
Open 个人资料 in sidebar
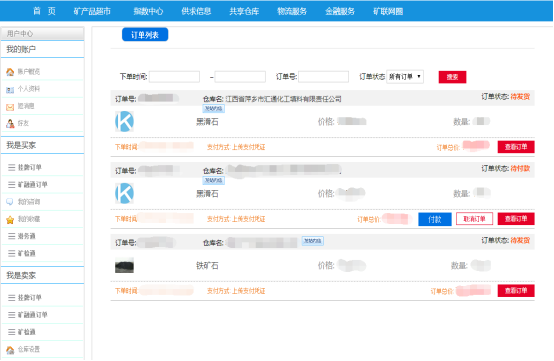pos(29,89)
